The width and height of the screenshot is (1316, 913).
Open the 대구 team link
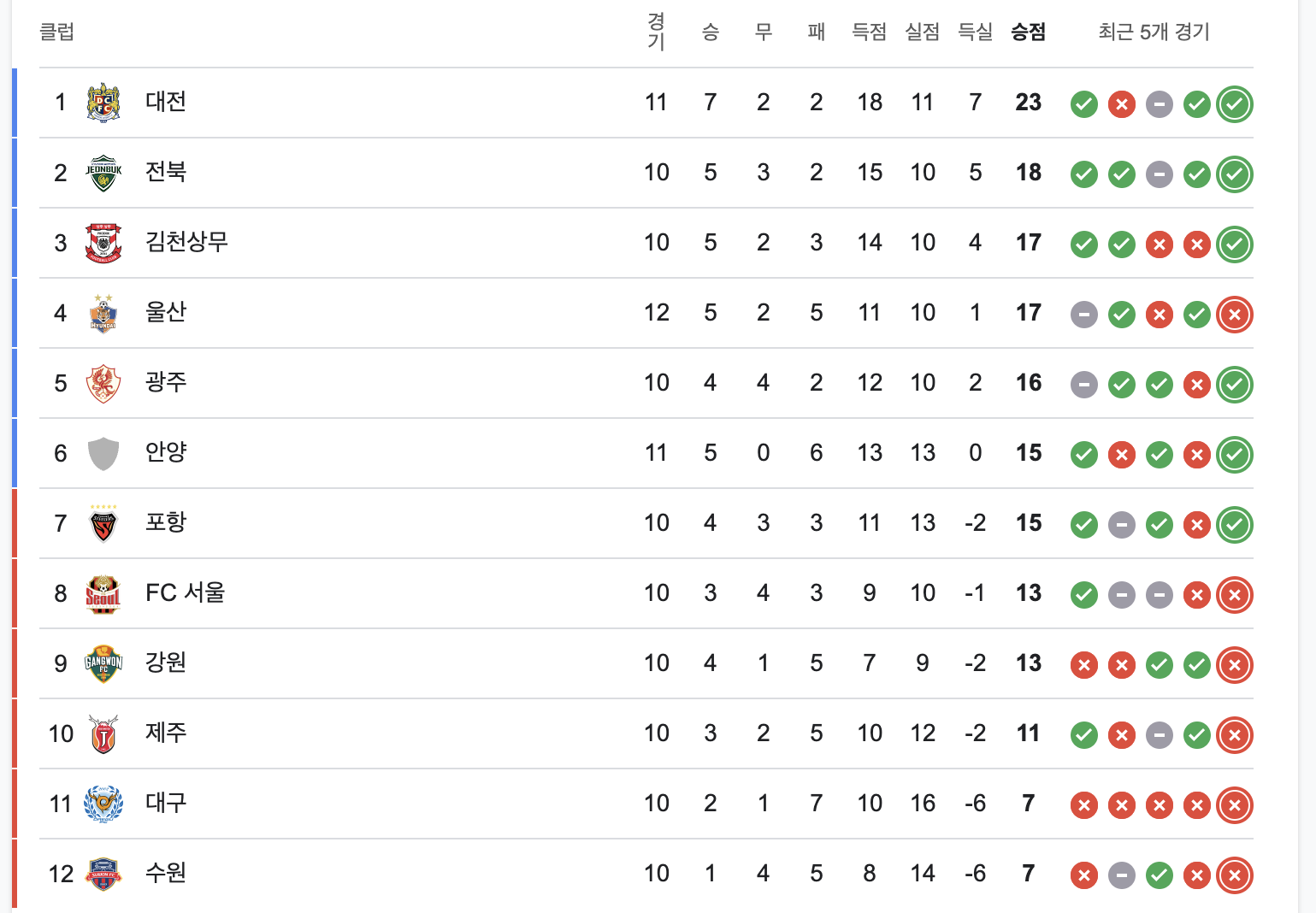pos(166,803)
